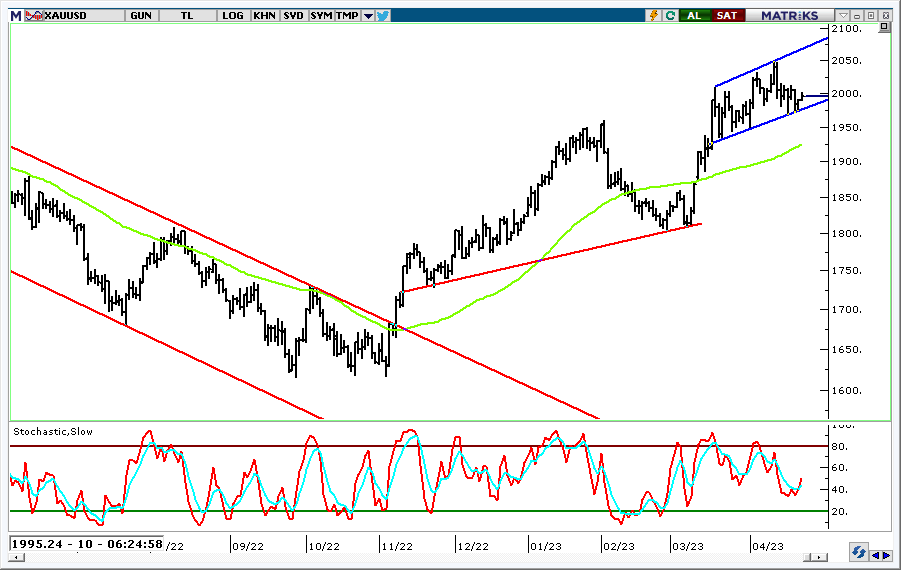Image resolution: width=901 pixels, height=570 pixels.
Task: Click the lightning bolt quick-order icon
Action: 654,15
